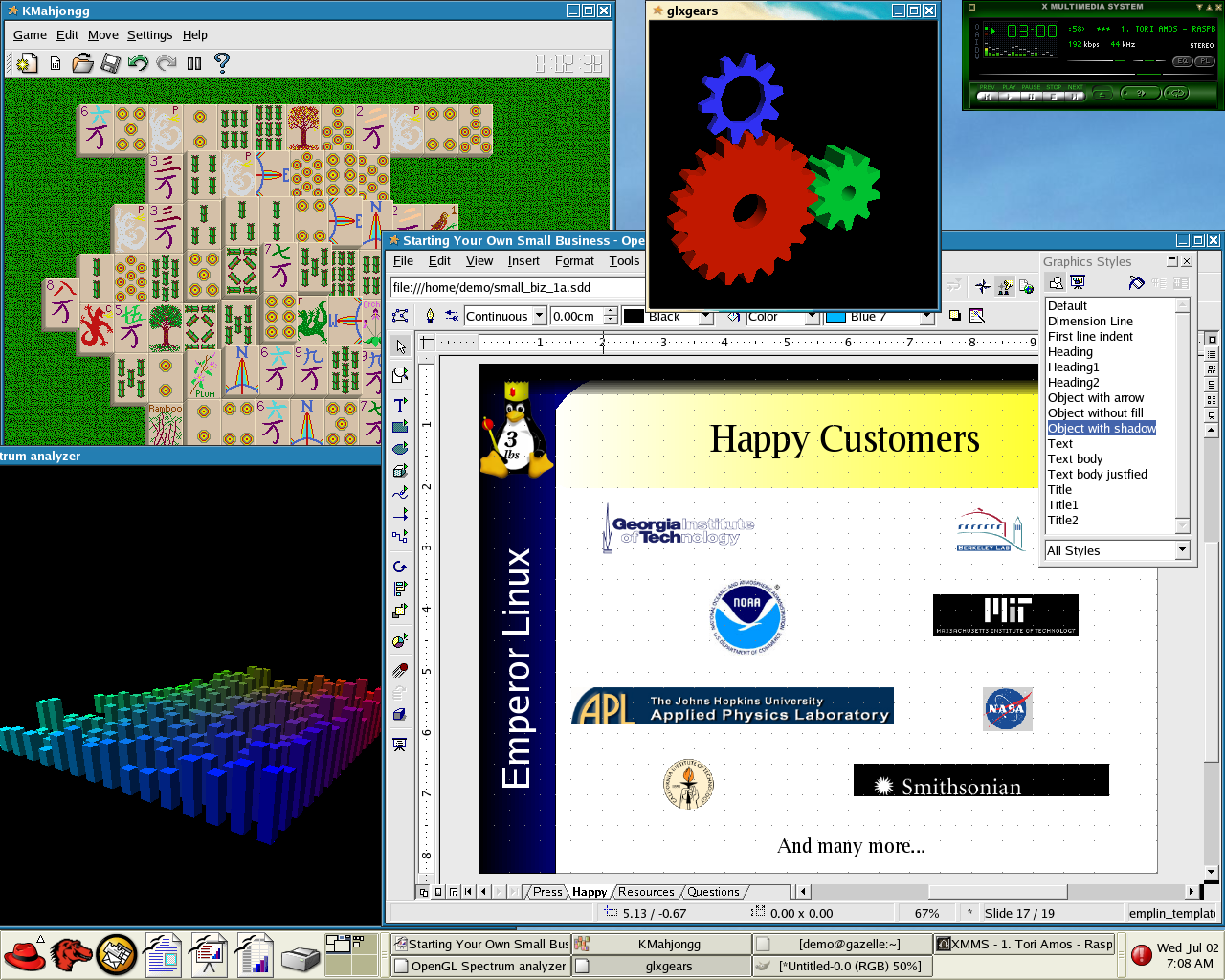Select the Press slide tab

(547, 892)
